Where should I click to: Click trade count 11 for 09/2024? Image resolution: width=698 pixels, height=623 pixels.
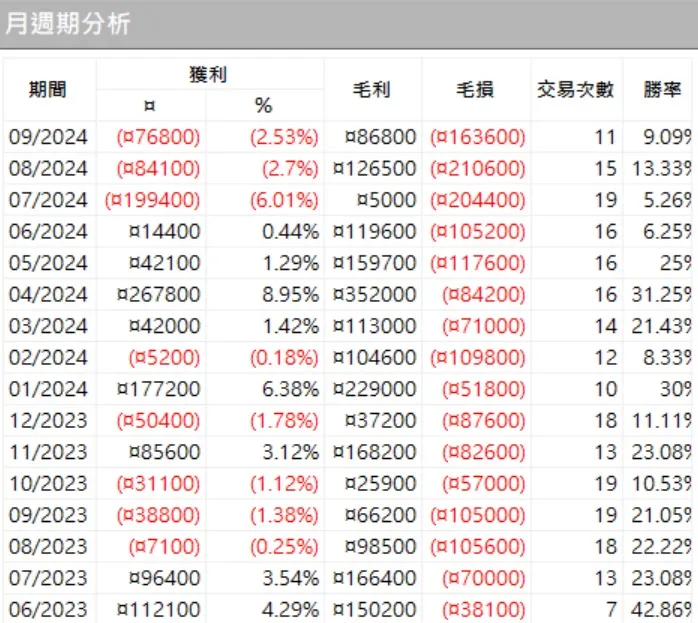coord(605,137)
